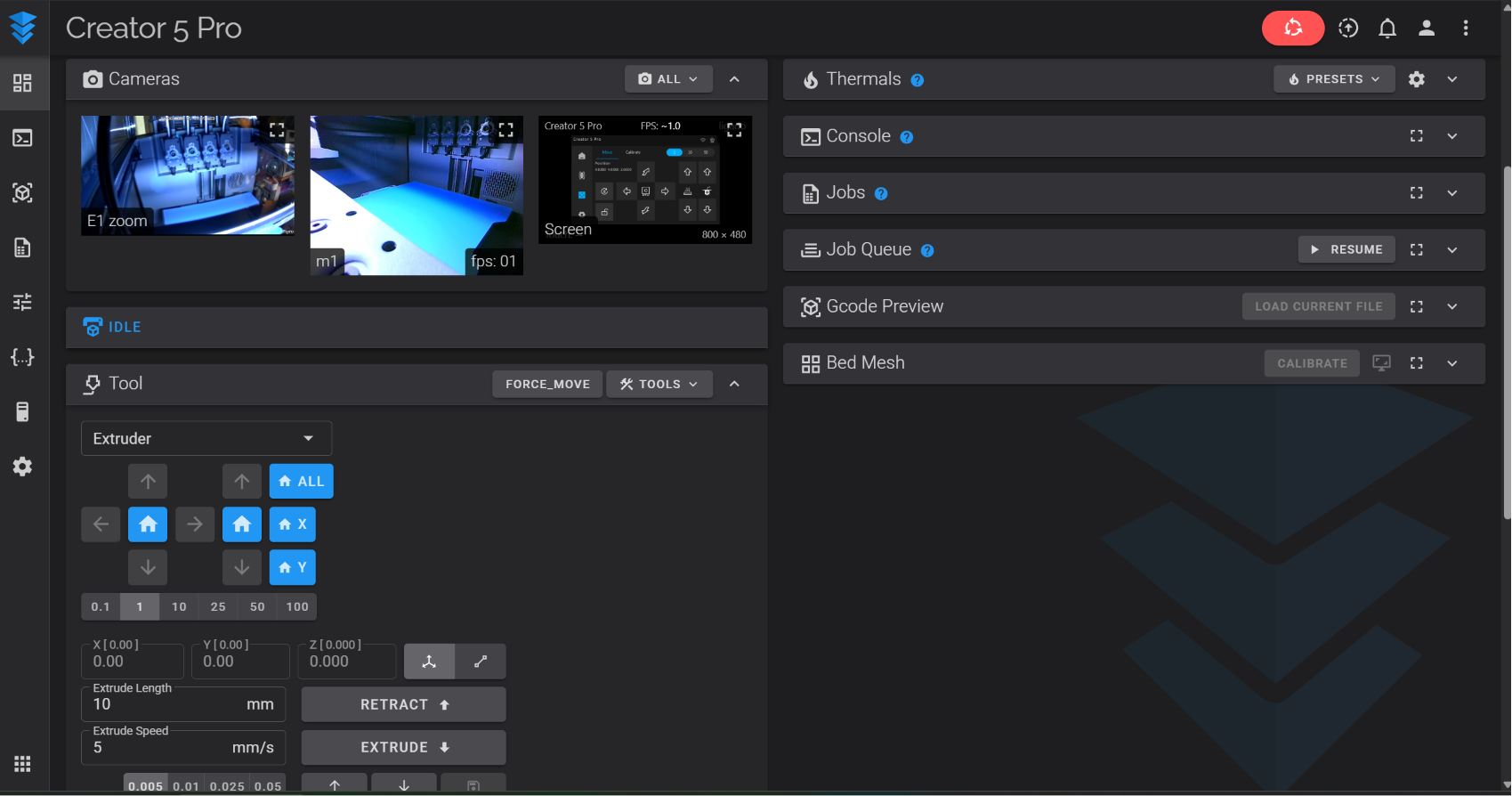Open the Extruder select dropdown

point(206,439)
